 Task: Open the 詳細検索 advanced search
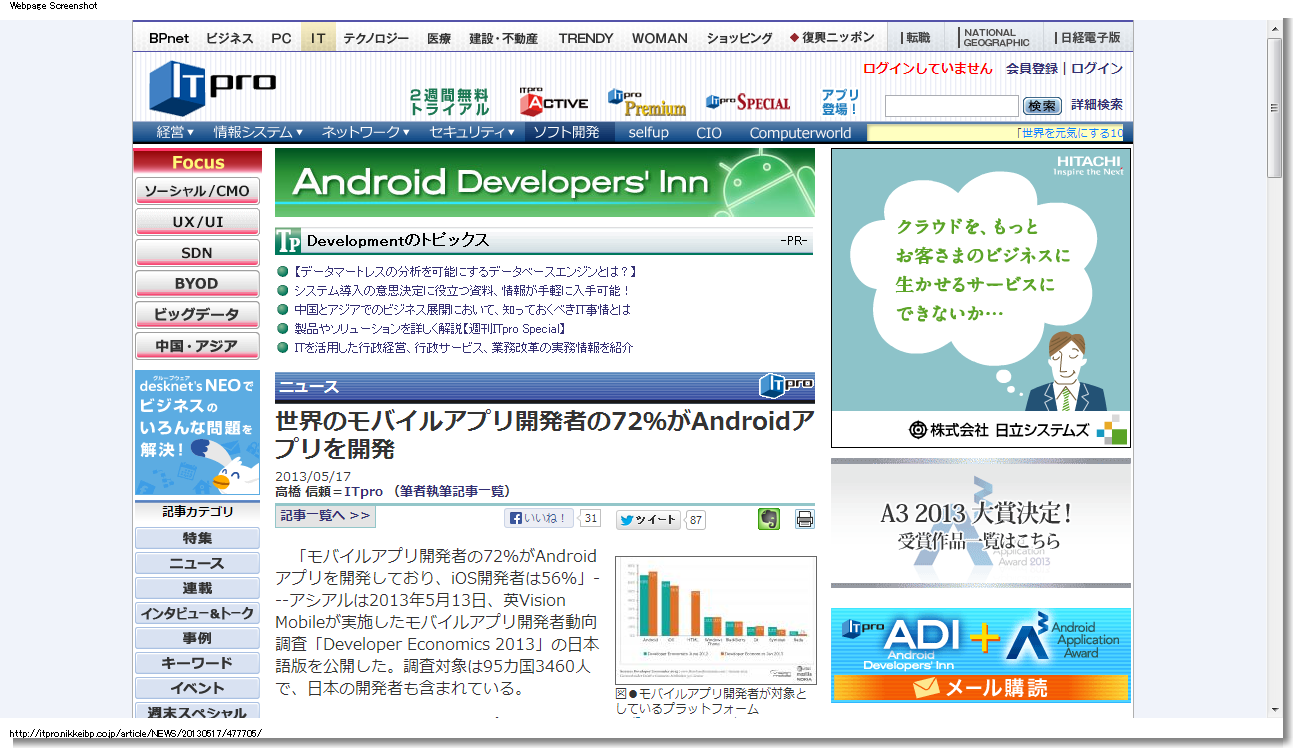tap(1097, 104)
